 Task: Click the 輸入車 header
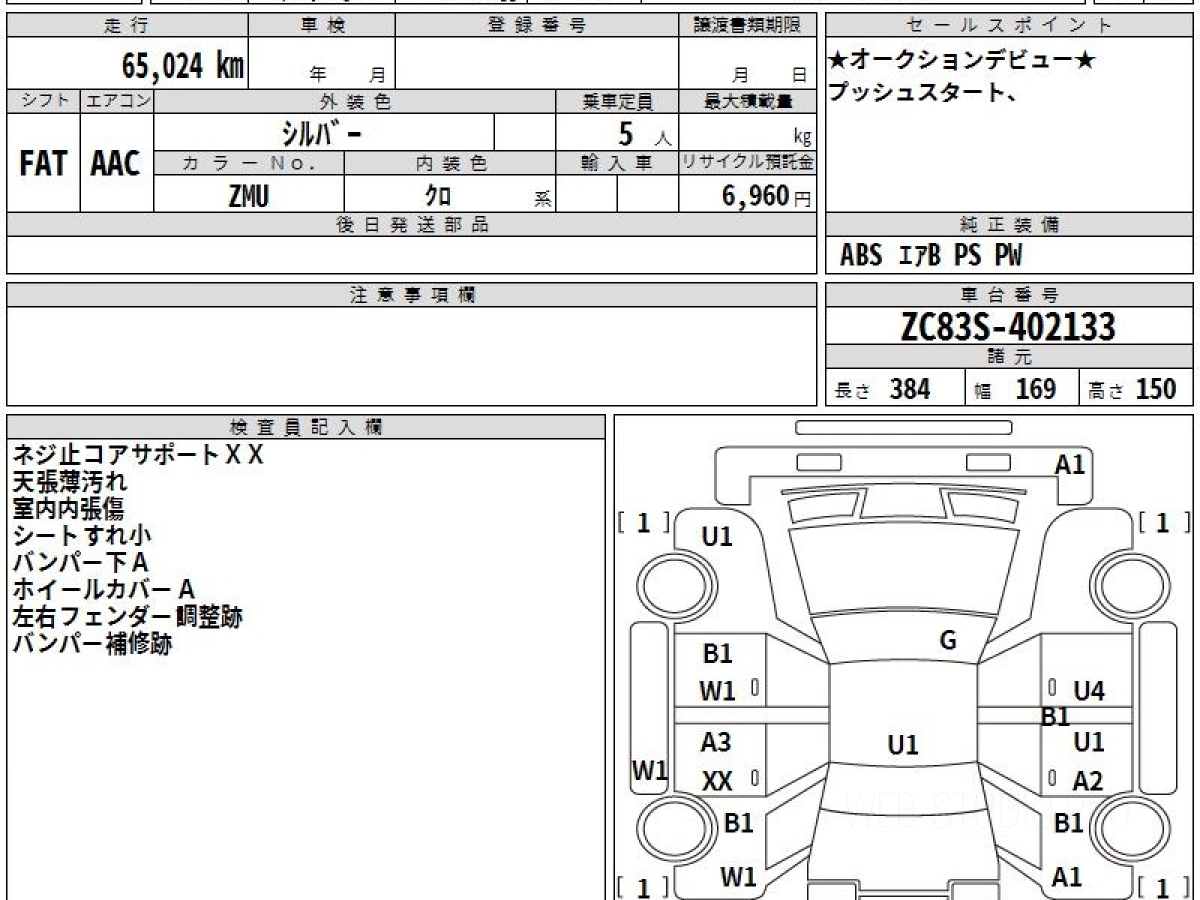pos(617,163)
